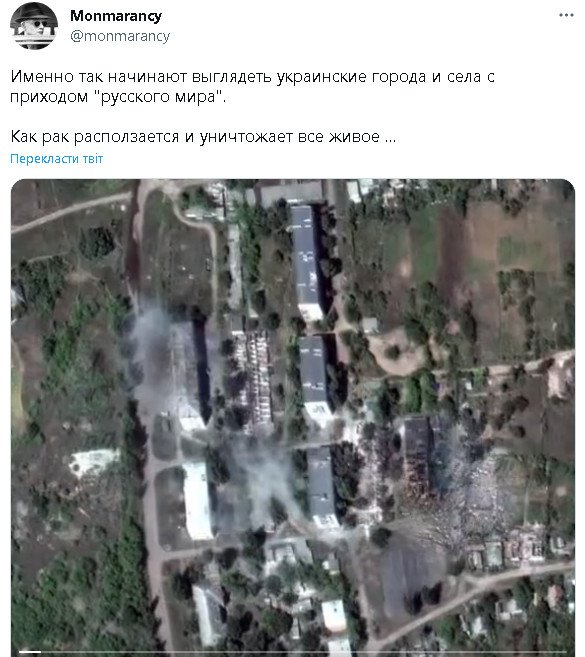
Task: Click the top grey-roofed building in video
Action: [306, 262]
